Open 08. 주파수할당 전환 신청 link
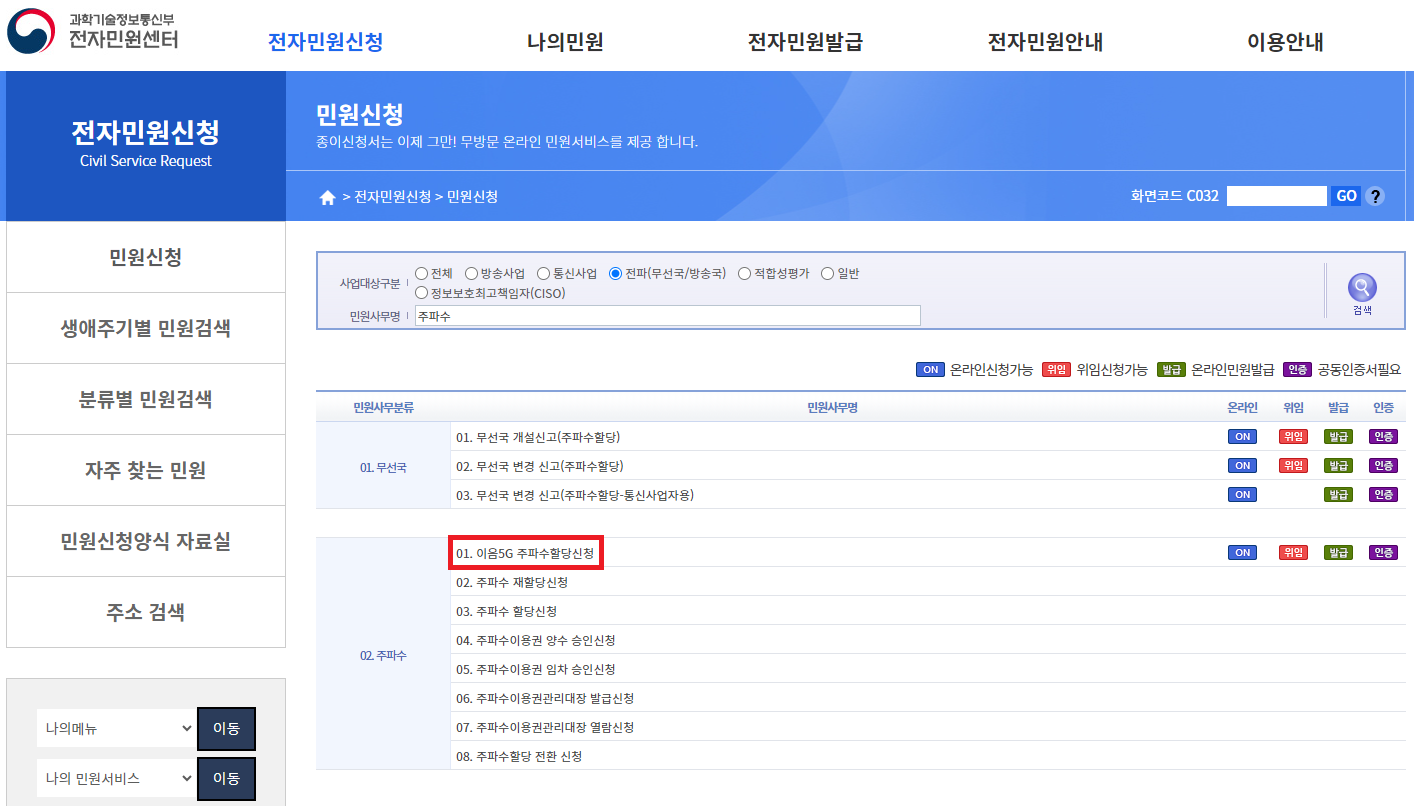The height and width of the screenshot is (806, 1414). [519, 756]
